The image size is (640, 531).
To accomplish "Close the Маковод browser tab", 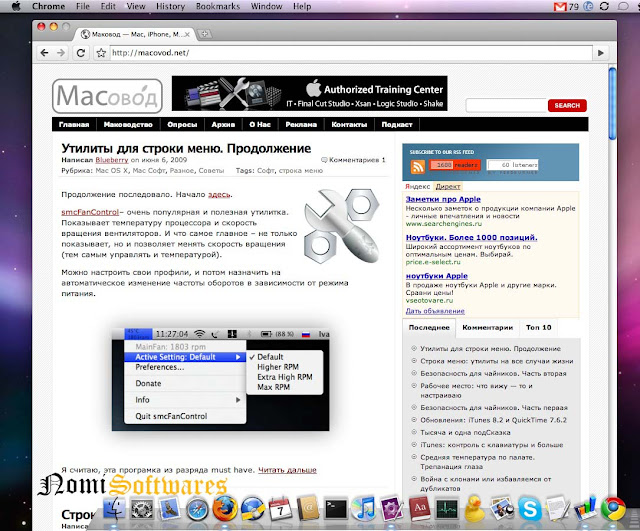I will pyautogui.click(x=187, y=34).
